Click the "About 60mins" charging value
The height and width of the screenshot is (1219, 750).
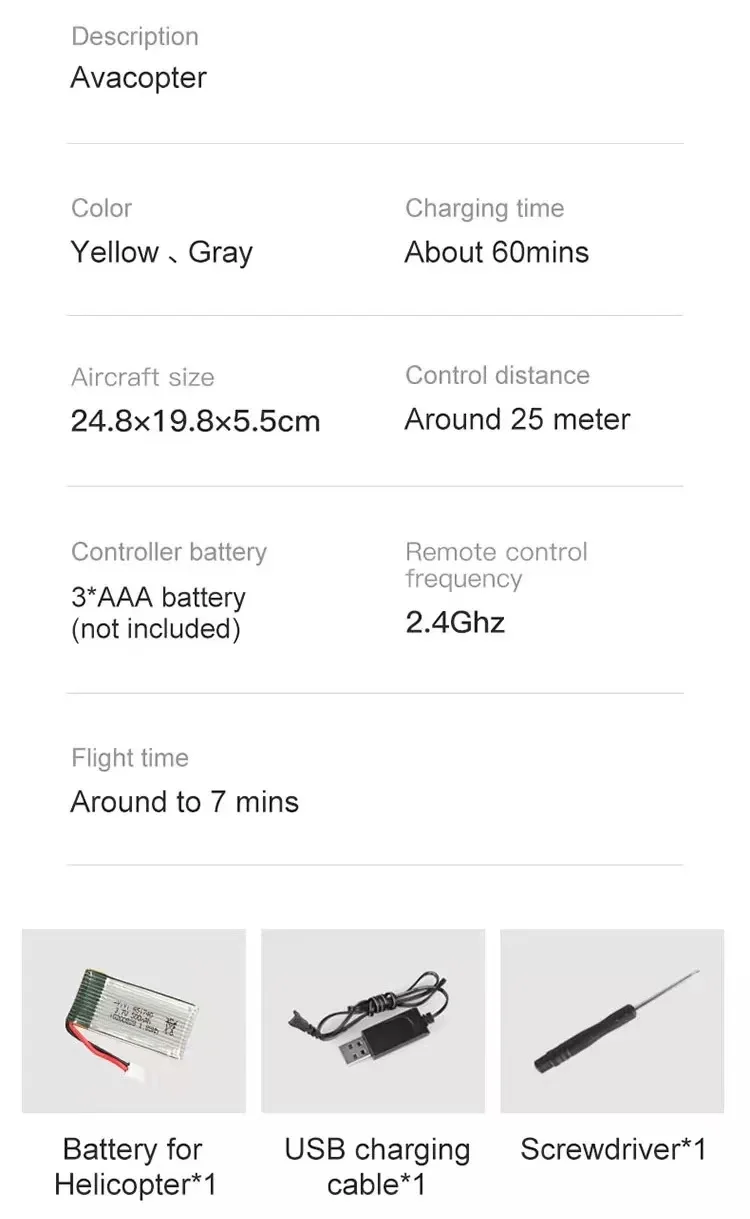point(496,252)
